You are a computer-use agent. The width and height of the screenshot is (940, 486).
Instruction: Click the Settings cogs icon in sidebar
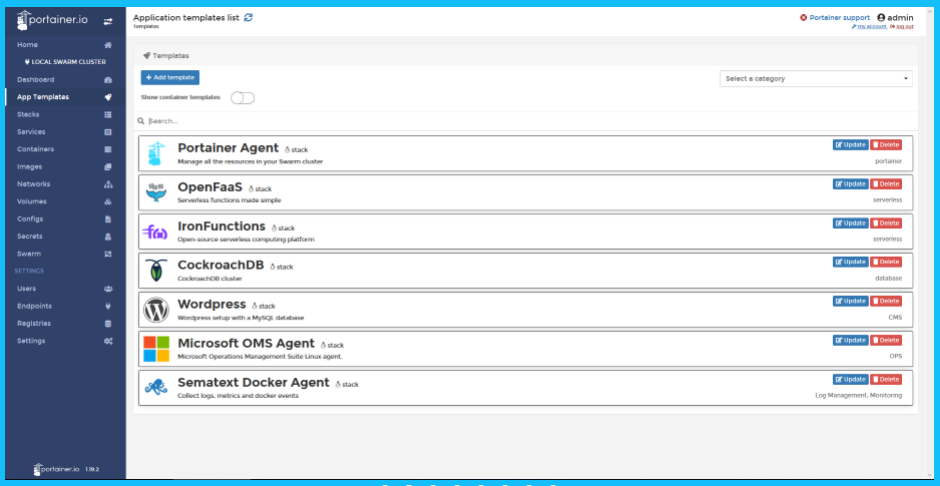click(x=108, y=340)
